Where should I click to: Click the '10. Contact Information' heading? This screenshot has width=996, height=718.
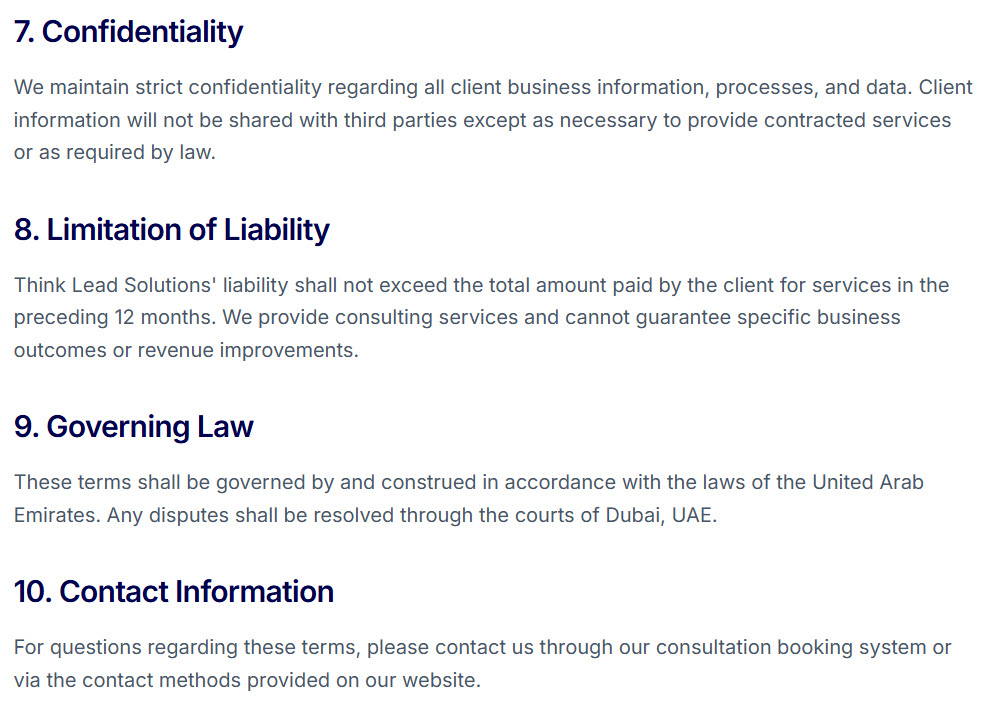coord(173,592)
